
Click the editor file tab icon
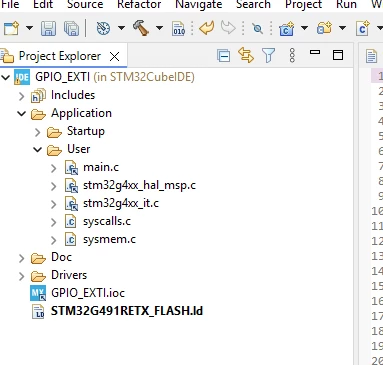click(371, 56)
